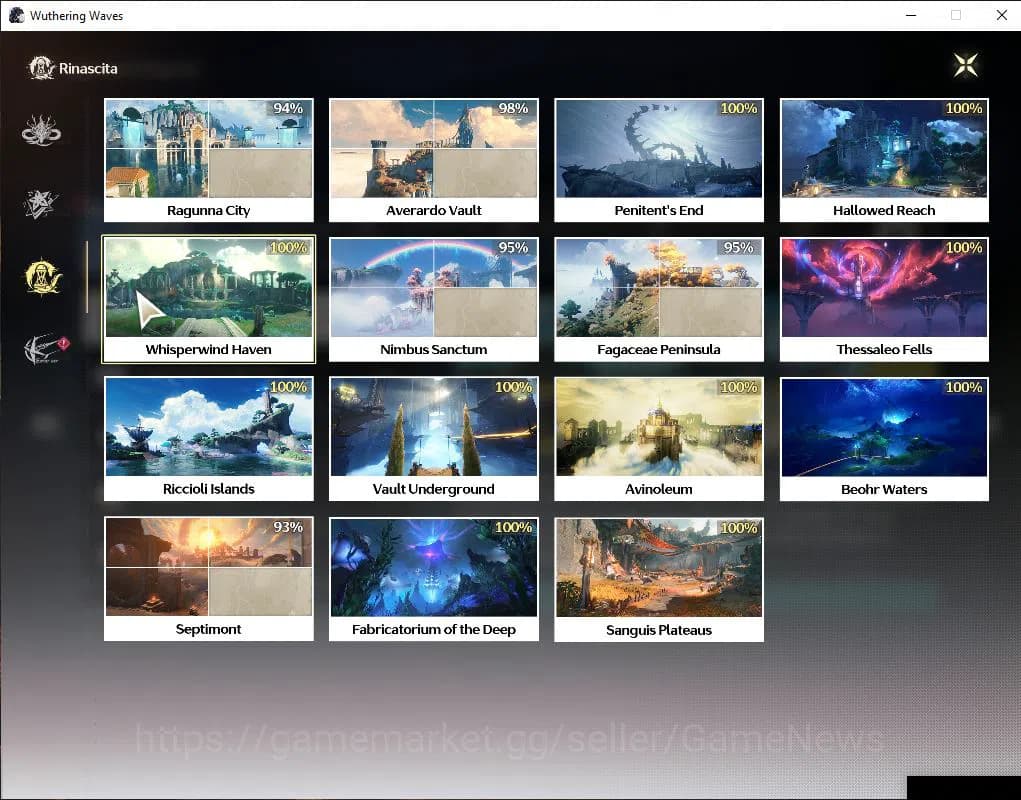Image resolution: width=1021 pixels, height=800 pixels.
Task: Close the panel with four-pointed star icon
Action: [x=965, y=65]
